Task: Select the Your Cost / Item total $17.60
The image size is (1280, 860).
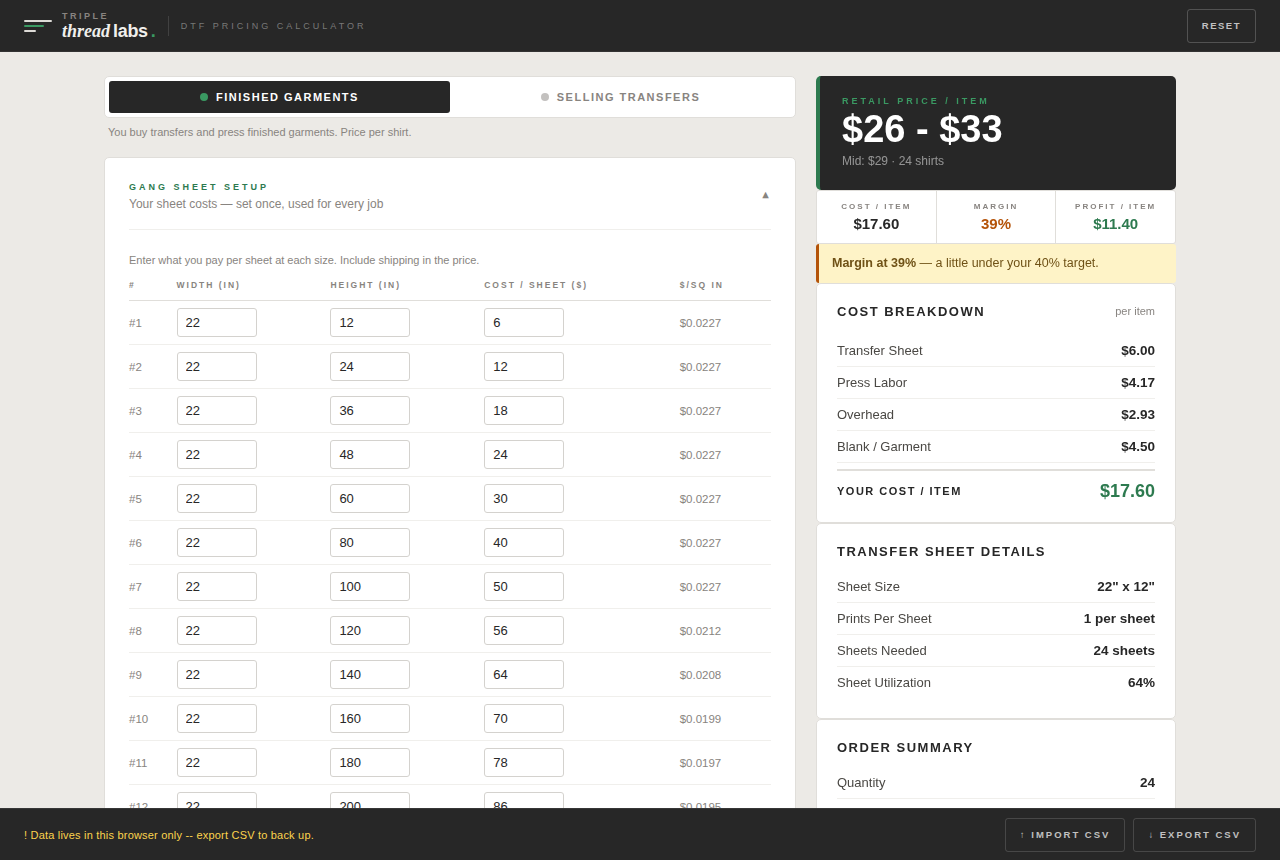Action: pyautogui.click(x=1127, y=491)
